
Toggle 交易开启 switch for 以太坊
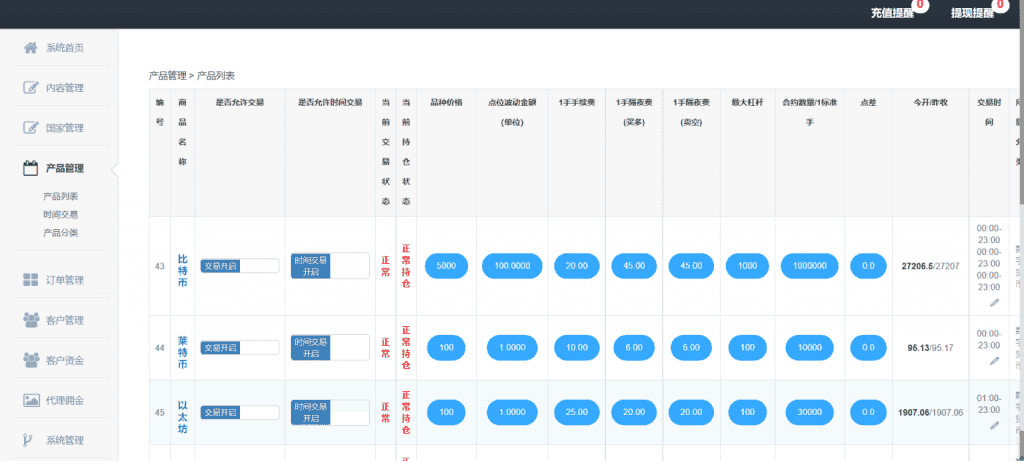pos(240,413)
